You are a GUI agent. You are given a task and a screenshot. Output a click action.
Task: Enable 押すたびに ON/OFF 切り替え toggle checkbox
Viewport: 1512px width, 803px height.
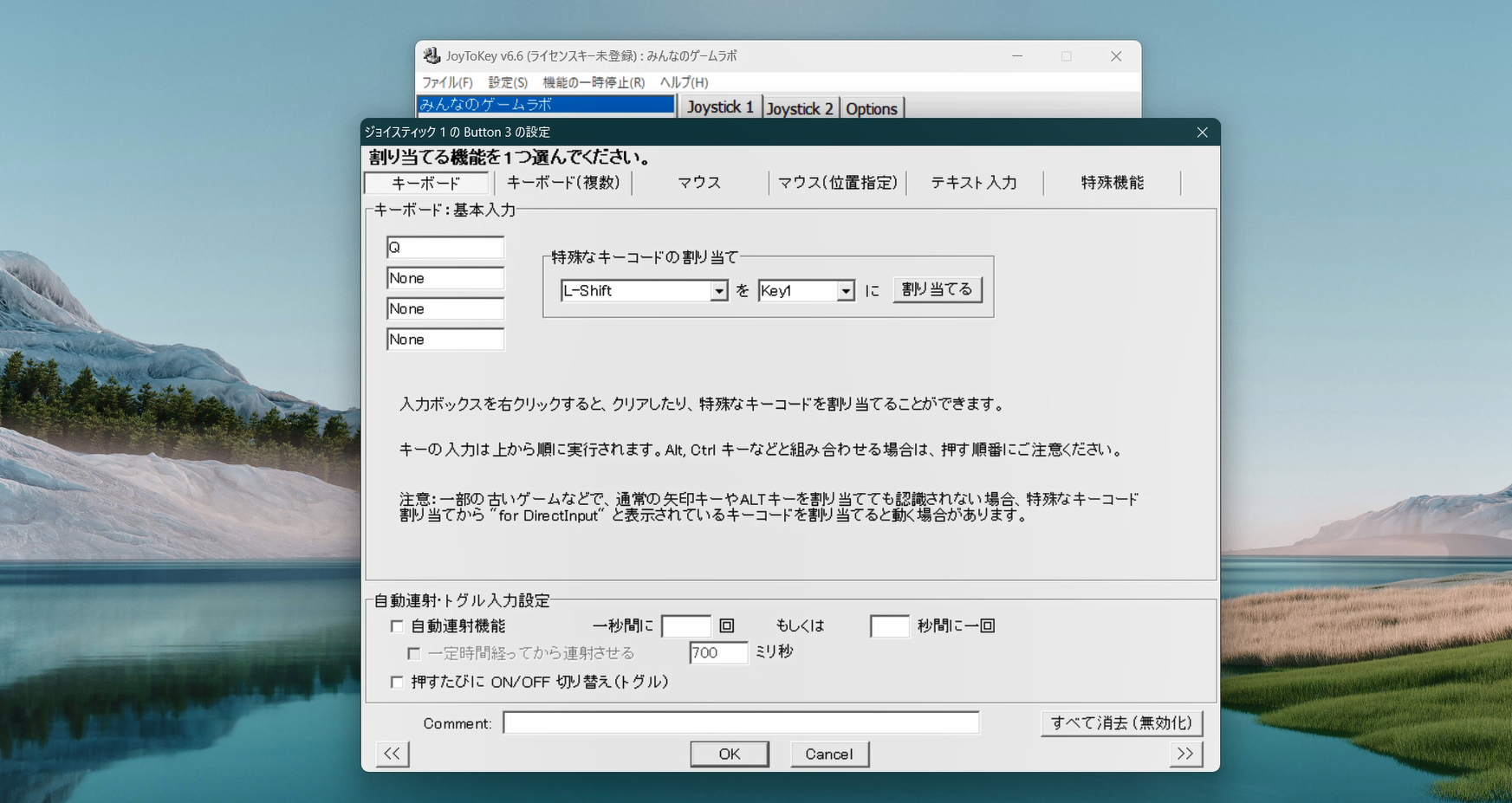[x=397, y=682]
